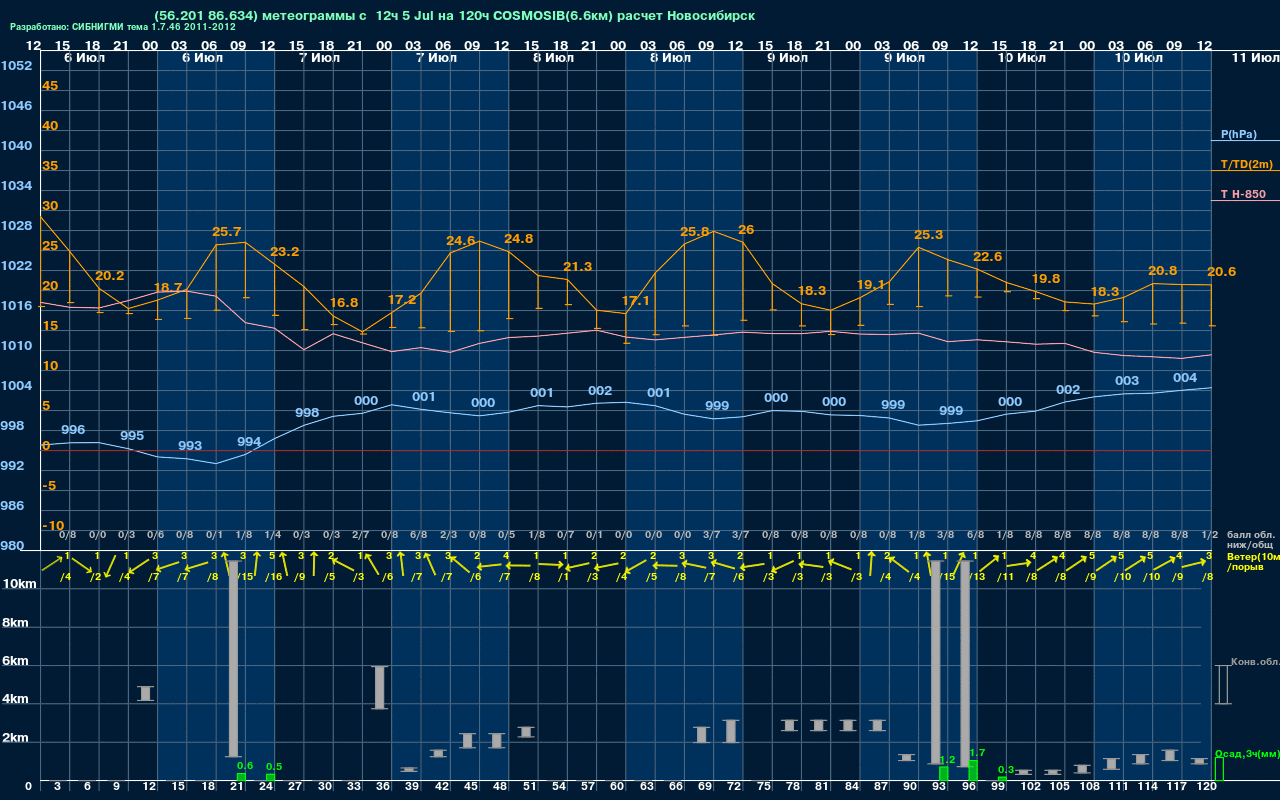Select the orange temperature legend line swatch
This screenshot has height=800, width=1280.
pyautogui.click(x=1245, y=171)
